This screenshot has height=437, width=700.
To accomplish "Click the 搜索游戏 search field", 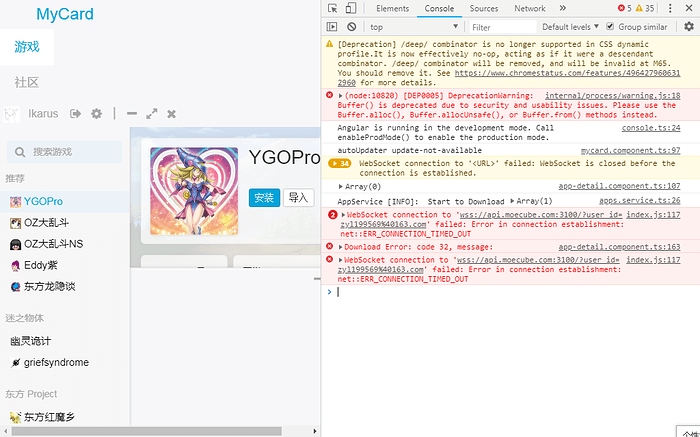I will (x=65, y=152).
